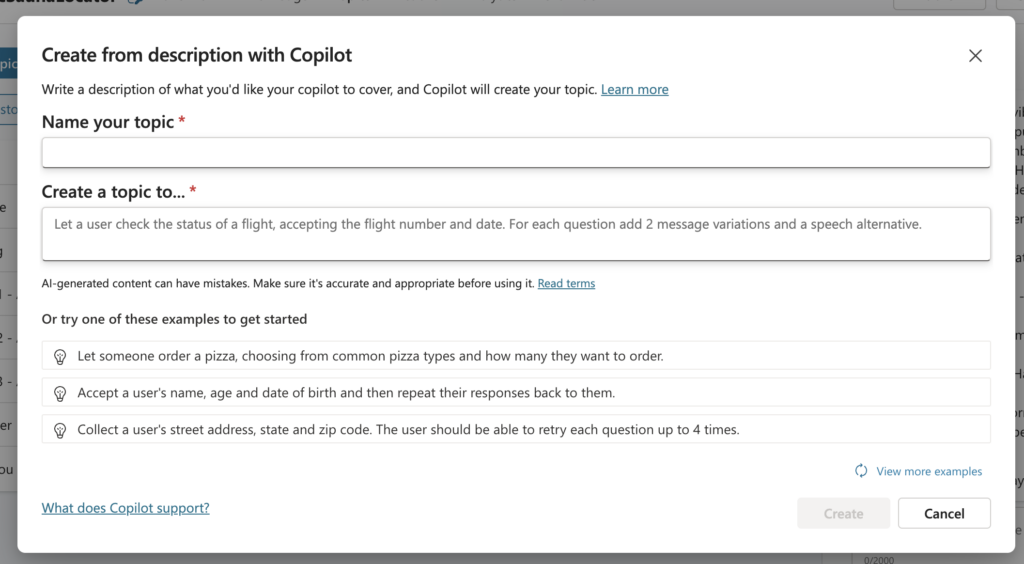Image resolution: width=1024 pixels, height=564 pixels.
Task: Click the Create a topic to label
Action: point(113,191)
